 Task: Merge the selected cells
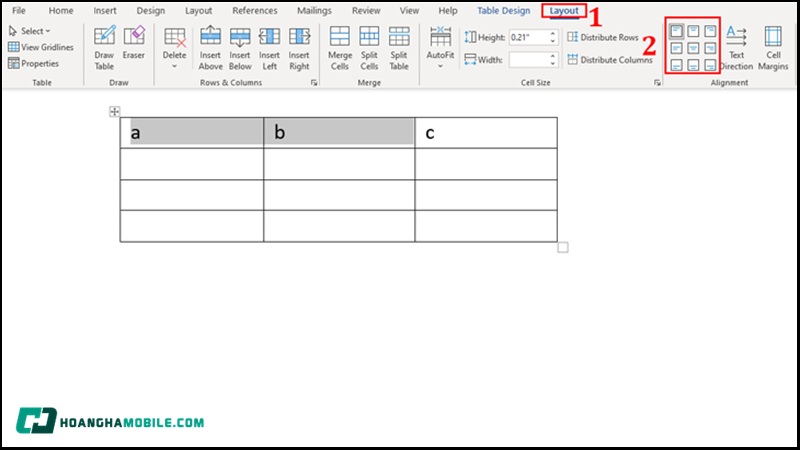pyautogui.click(x=340, y=48)
